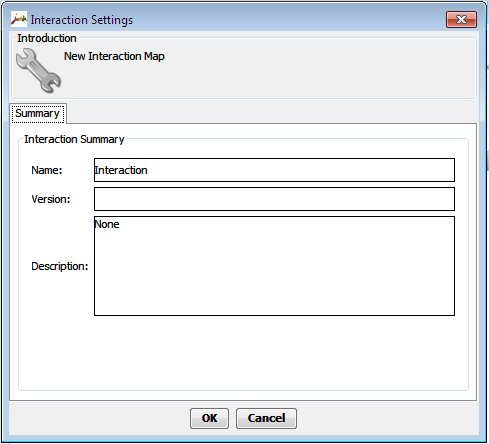
Task: Click the 'None' text in Description box
Action: click(107, 224)
